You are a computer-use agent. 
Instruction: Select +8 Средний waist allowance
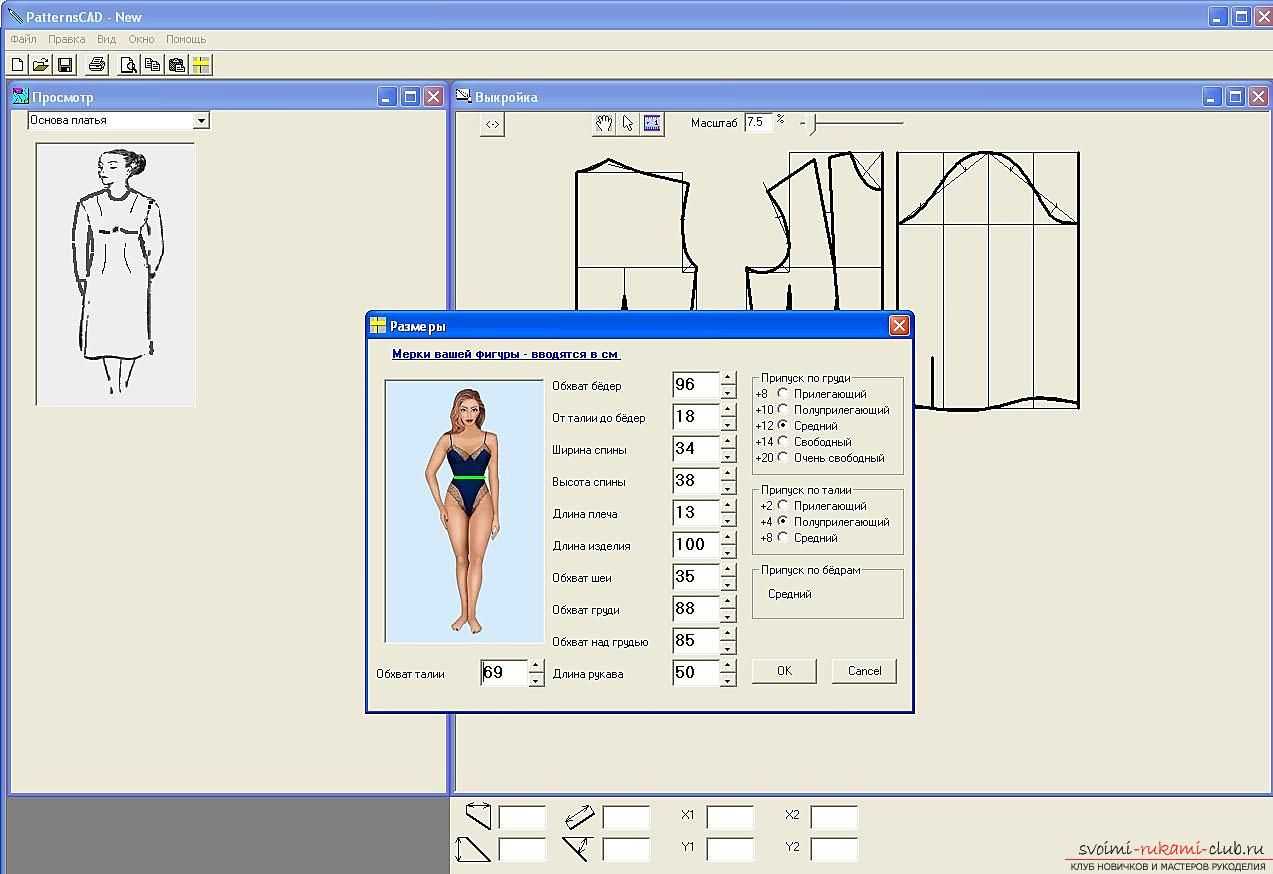point(783,538)
